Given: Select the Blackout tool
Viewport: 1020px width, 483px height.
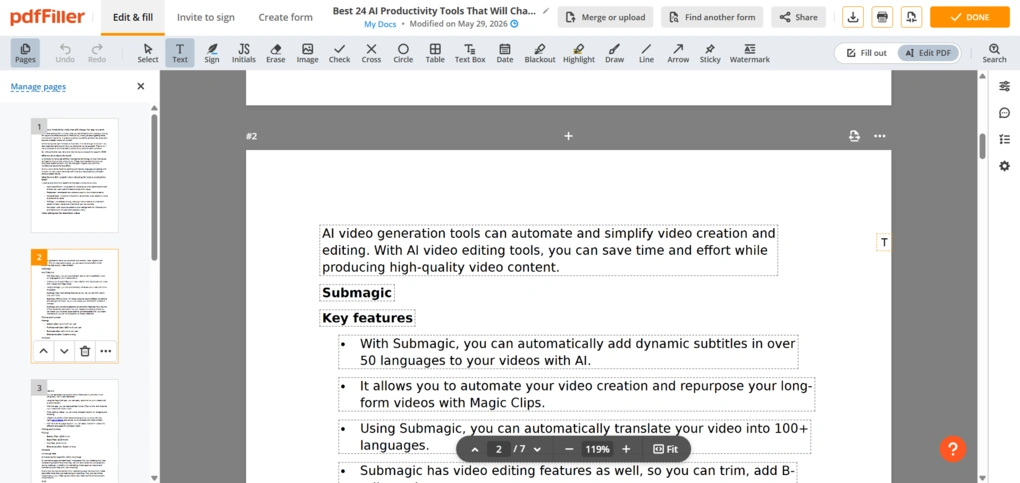Looking at the screenshot, I should point(540,53).
